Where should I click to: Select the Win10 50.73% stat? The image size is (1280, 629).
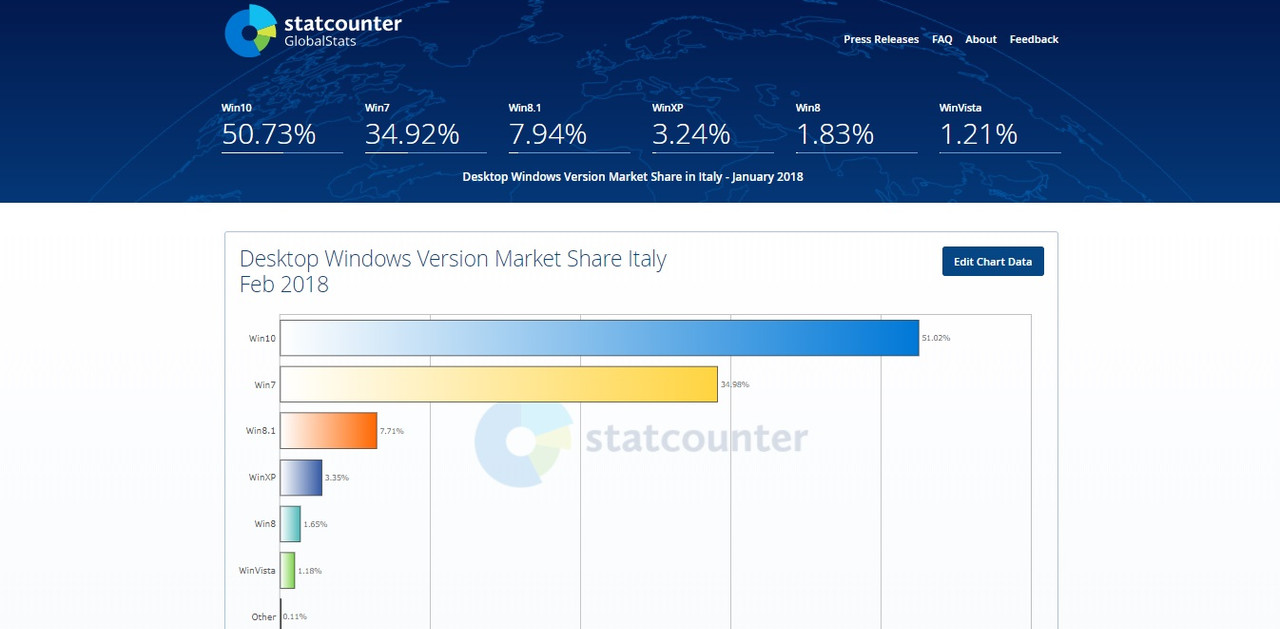point(282,127)
